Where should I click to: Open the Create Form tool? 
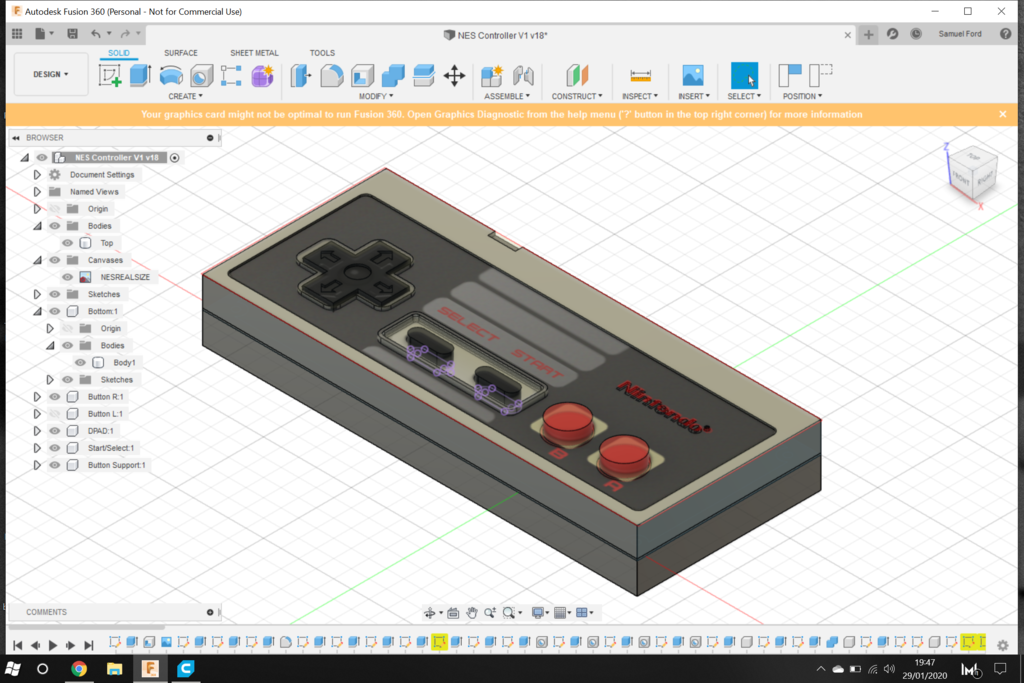point(263,76)
